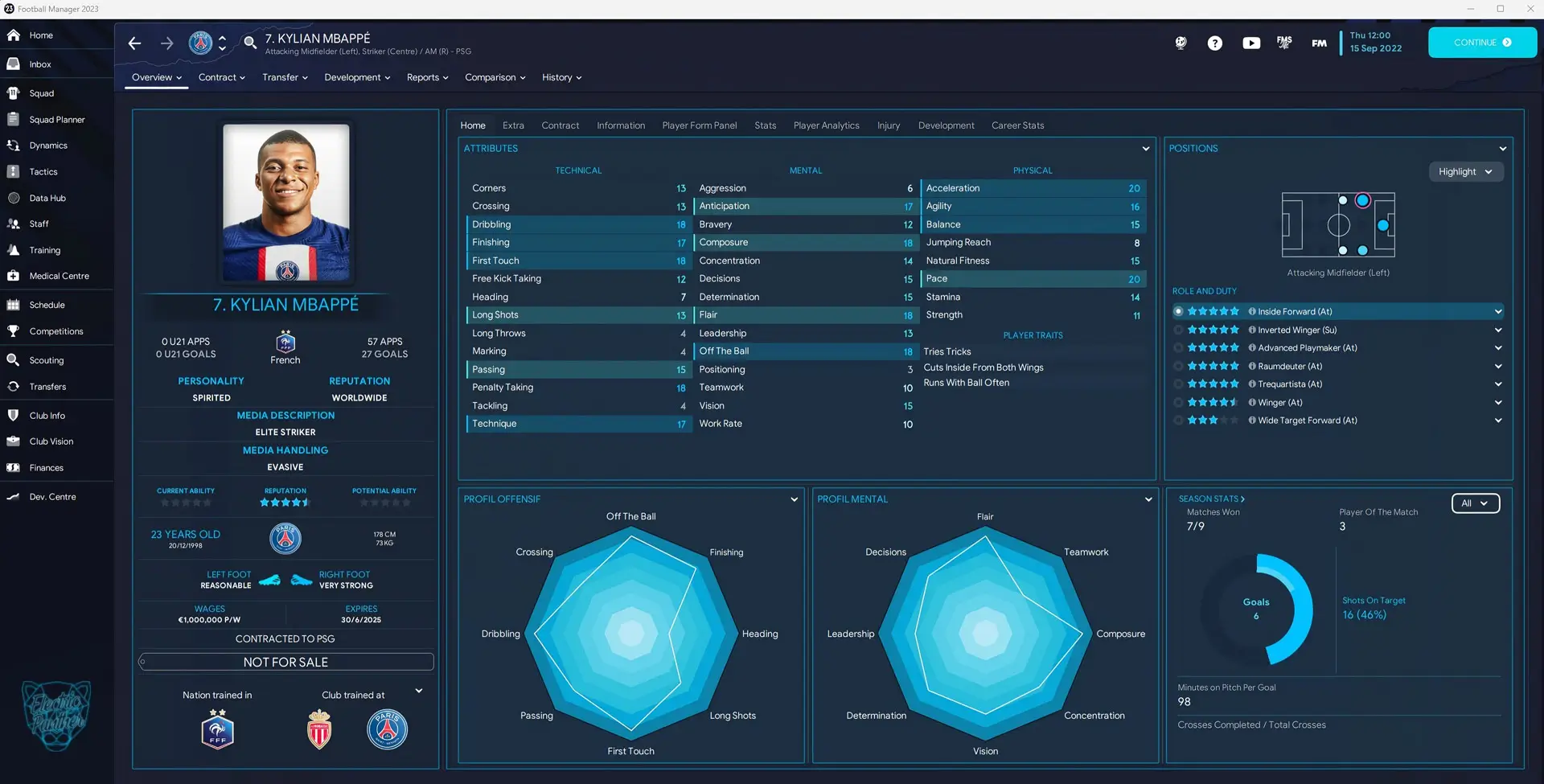Open Scouting magnifier icon in sidebar
Image resolution: width=1544 pixels, height=784 pixels.
(x=14, y=360)
